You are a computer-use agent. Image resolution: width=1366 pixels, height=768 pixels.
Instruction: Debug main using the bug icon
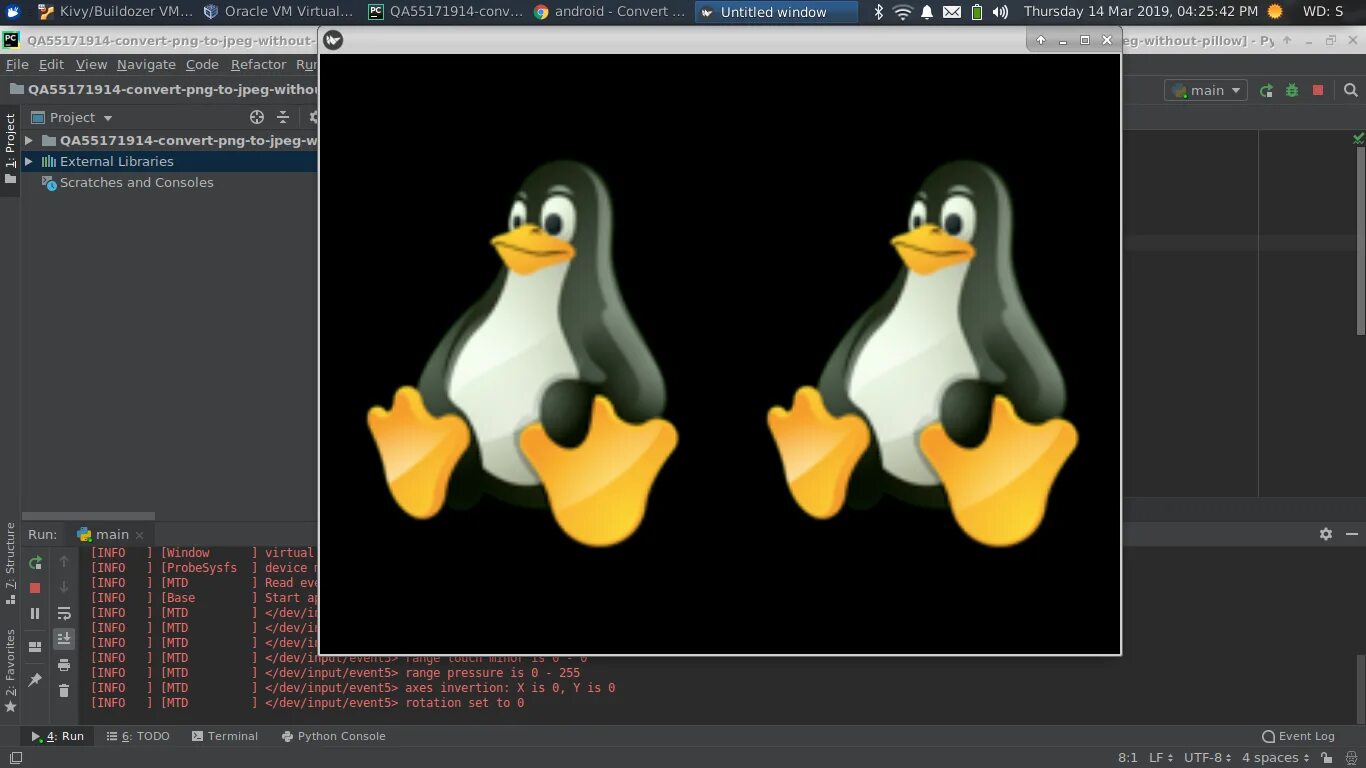click(1292, 90)
